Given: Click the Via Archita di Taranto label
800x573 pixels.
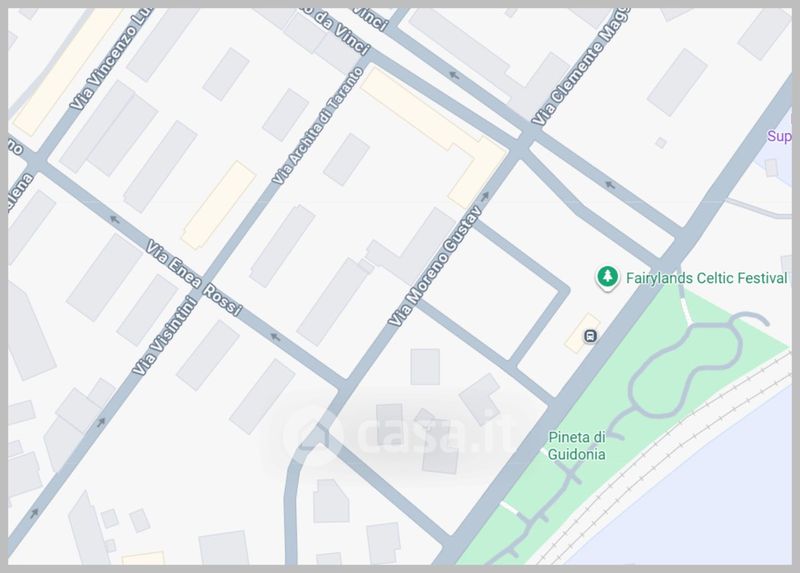Looking at the screenshot, I should [x=317, y=126].
